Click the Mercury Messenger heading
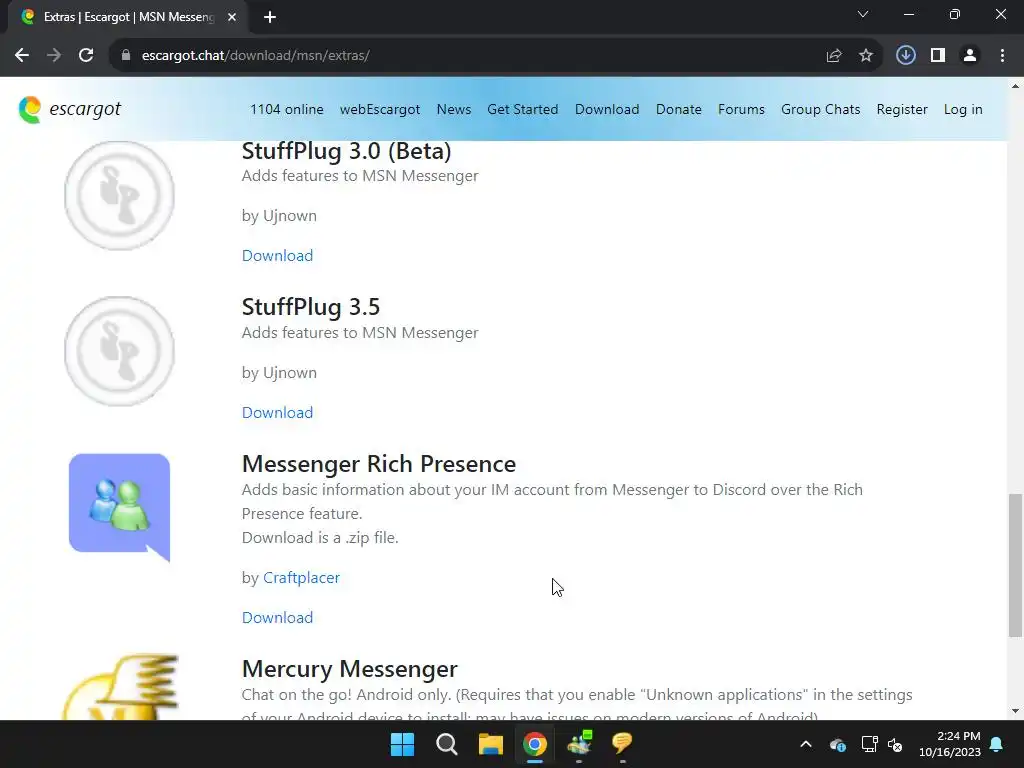 (349, 669)
